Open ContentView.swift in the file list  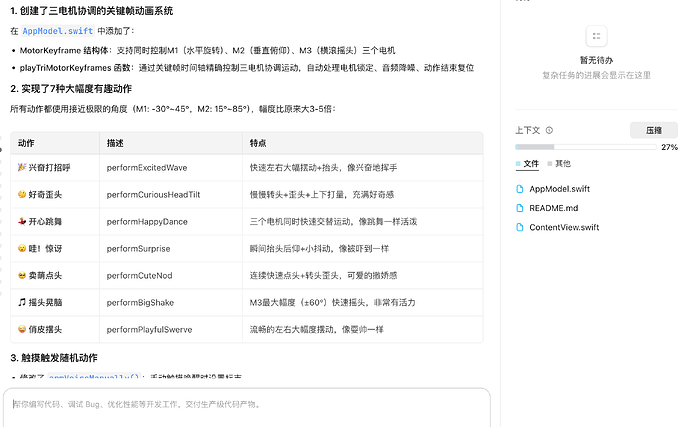tap(564, 227)
